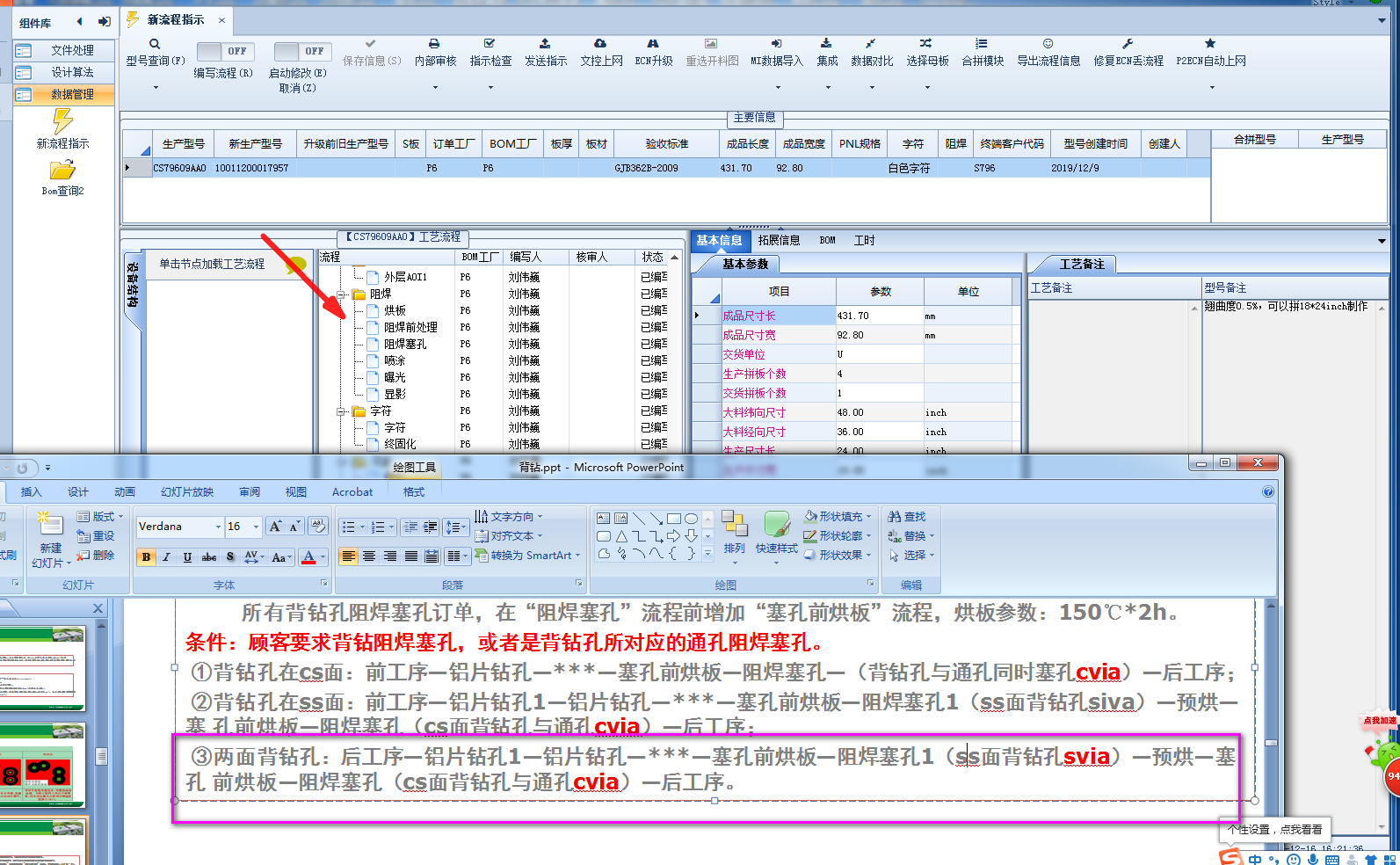Toggle the 编写流程 OFF switch
This screenshot has height=865, width=1400.
(x=226, y=52)
